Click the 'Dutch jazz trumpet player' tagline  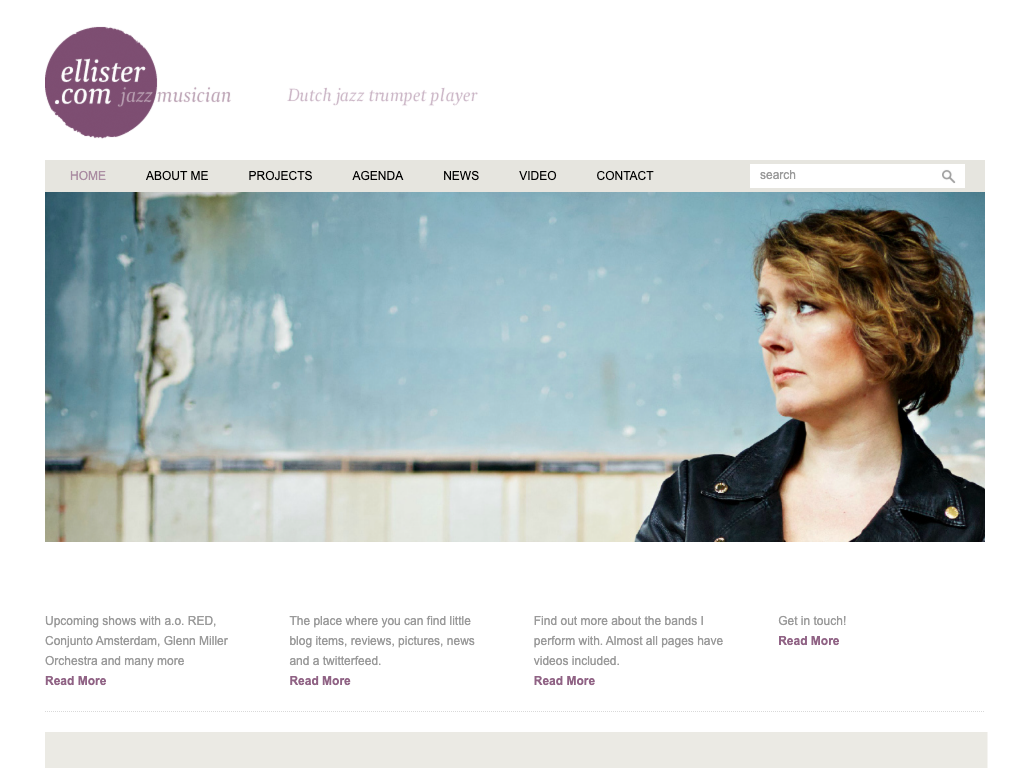click(x=383, y=95)
